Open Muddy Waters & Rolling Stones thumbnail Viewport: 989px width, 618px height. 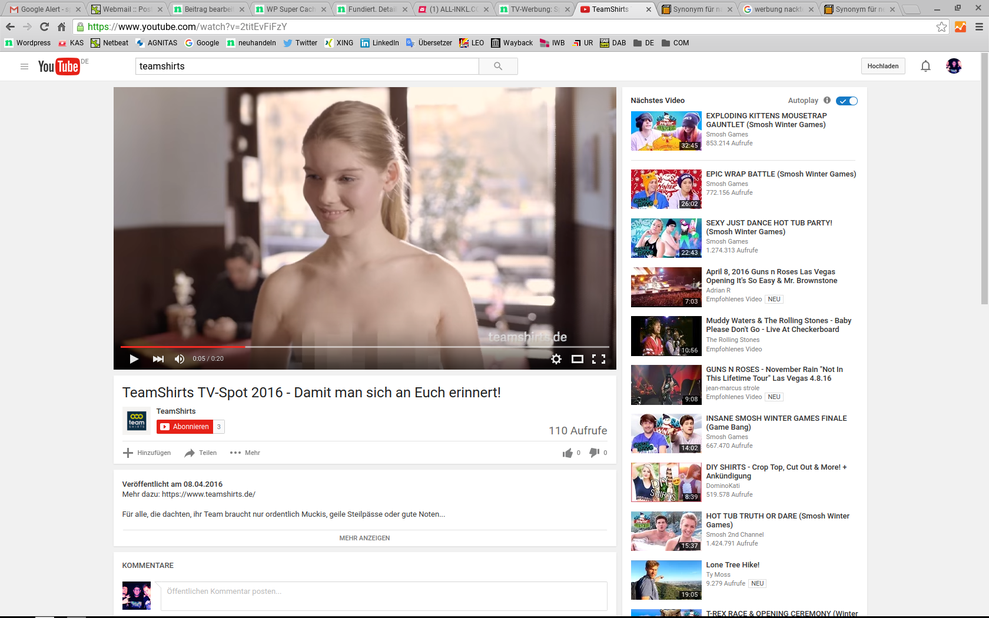(666, 336)
